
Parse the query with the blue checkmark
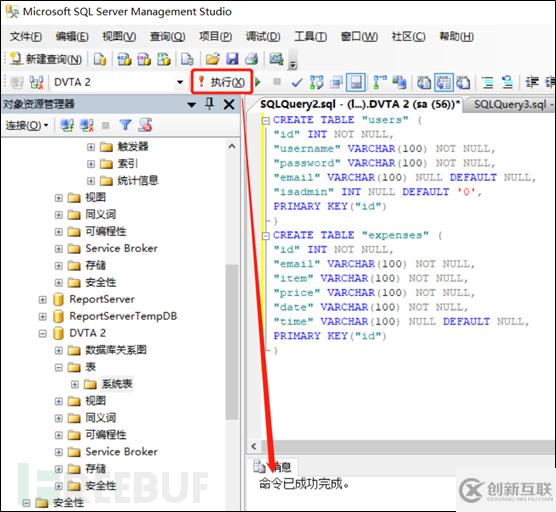(296, 83)
